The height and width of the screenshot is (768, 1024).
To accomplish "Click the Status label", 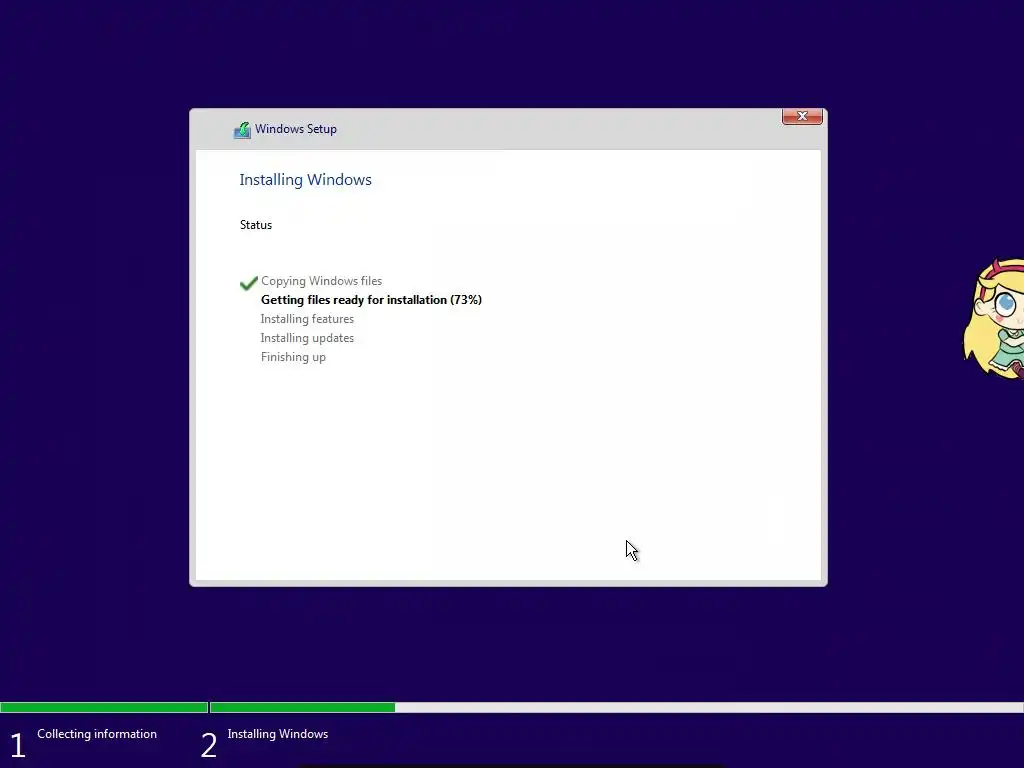I will (255, 225).
